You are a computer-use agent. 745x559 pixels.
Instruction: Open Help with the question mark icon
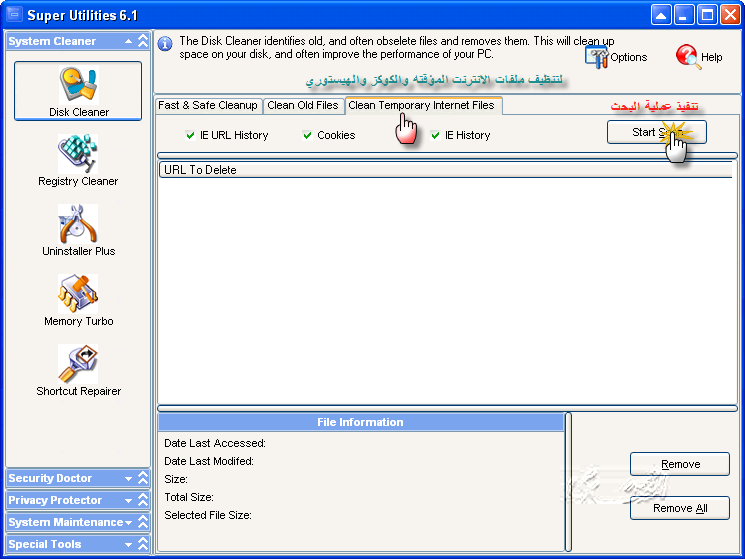[688, 57]
